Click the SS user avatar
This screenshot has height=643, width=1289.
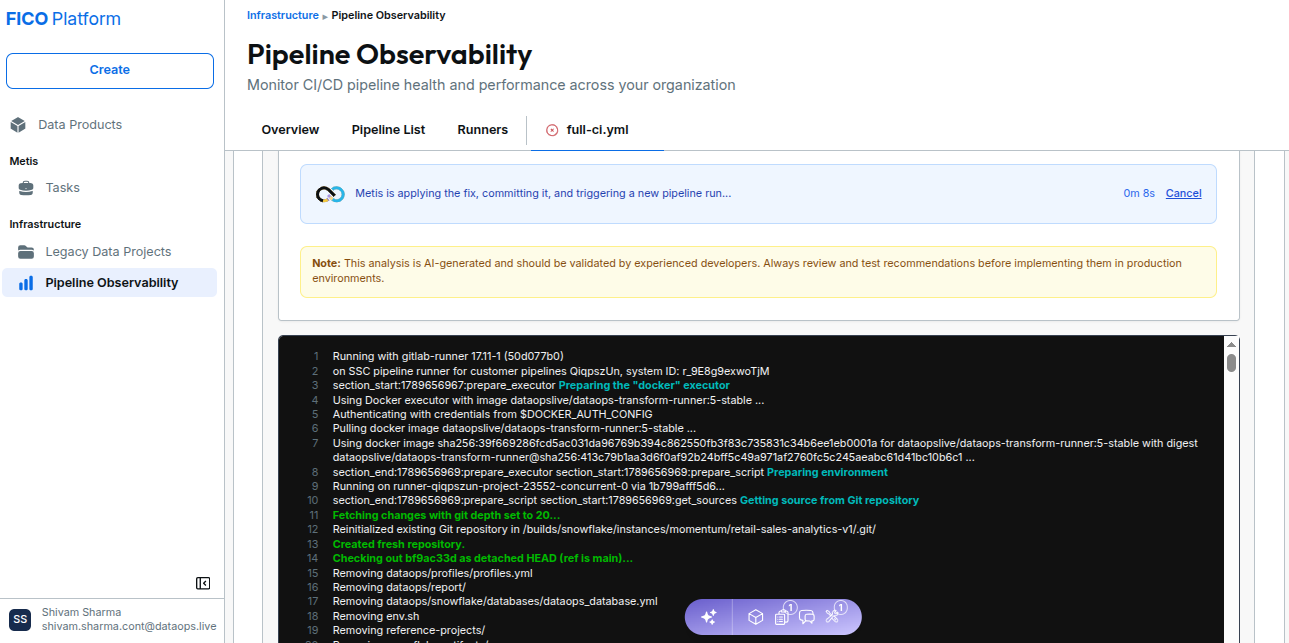[21, 619]
